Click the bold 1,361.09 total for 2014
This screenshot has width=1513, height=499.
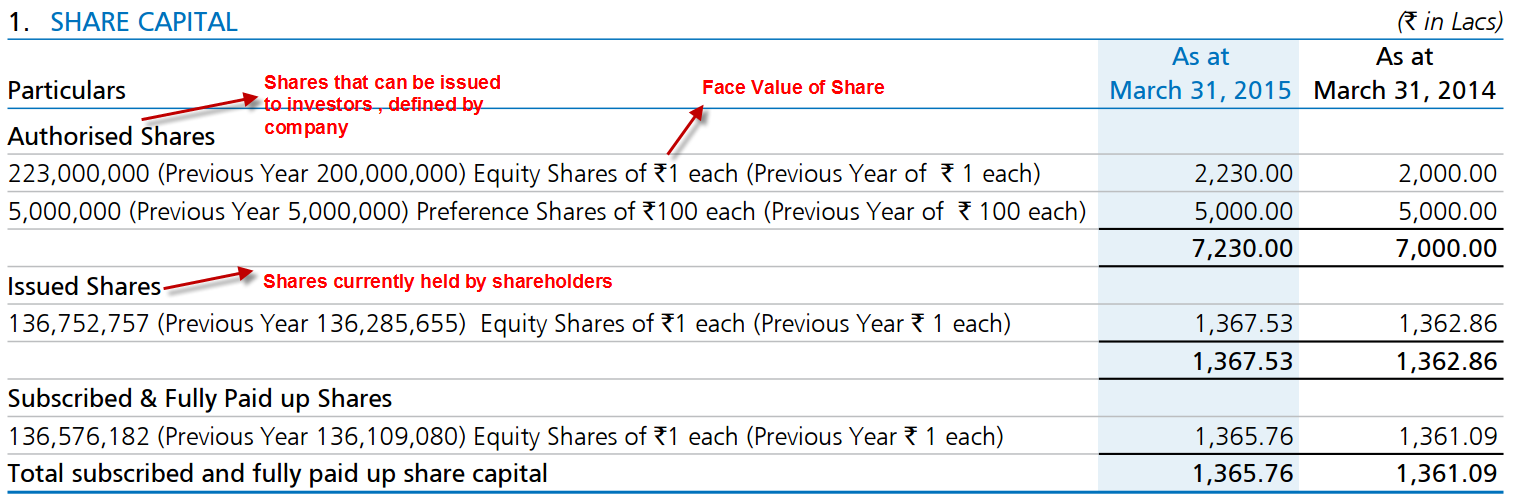click(x=1447, y=473)
